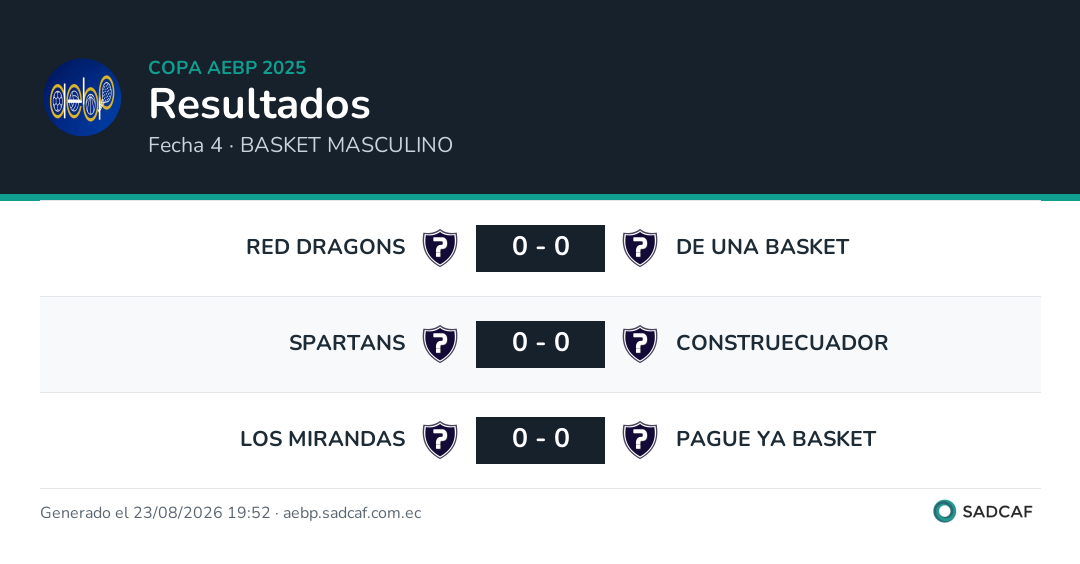
Task: Select the RED DRAGONS team name
Action: click(x=326, y=247)
